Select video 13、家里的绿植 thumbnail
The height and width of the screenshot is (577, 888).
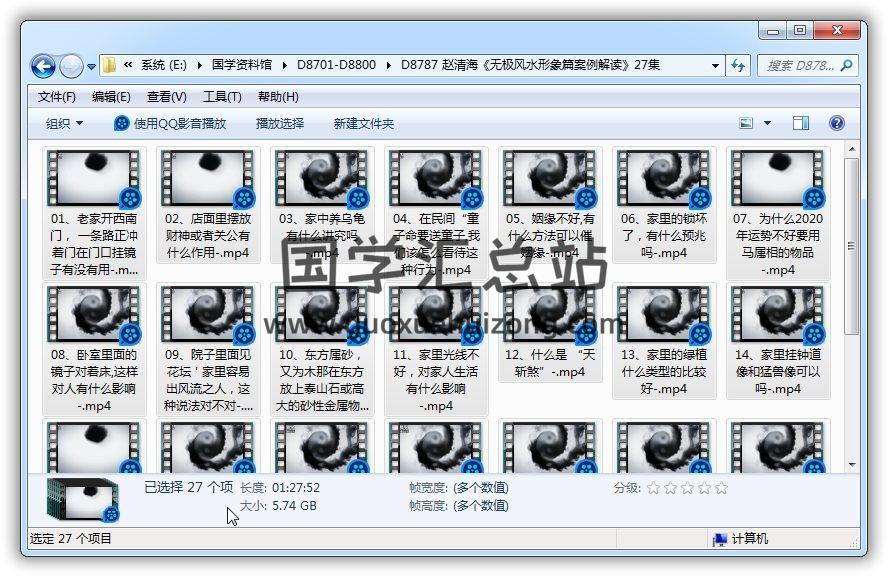point(664,315)
